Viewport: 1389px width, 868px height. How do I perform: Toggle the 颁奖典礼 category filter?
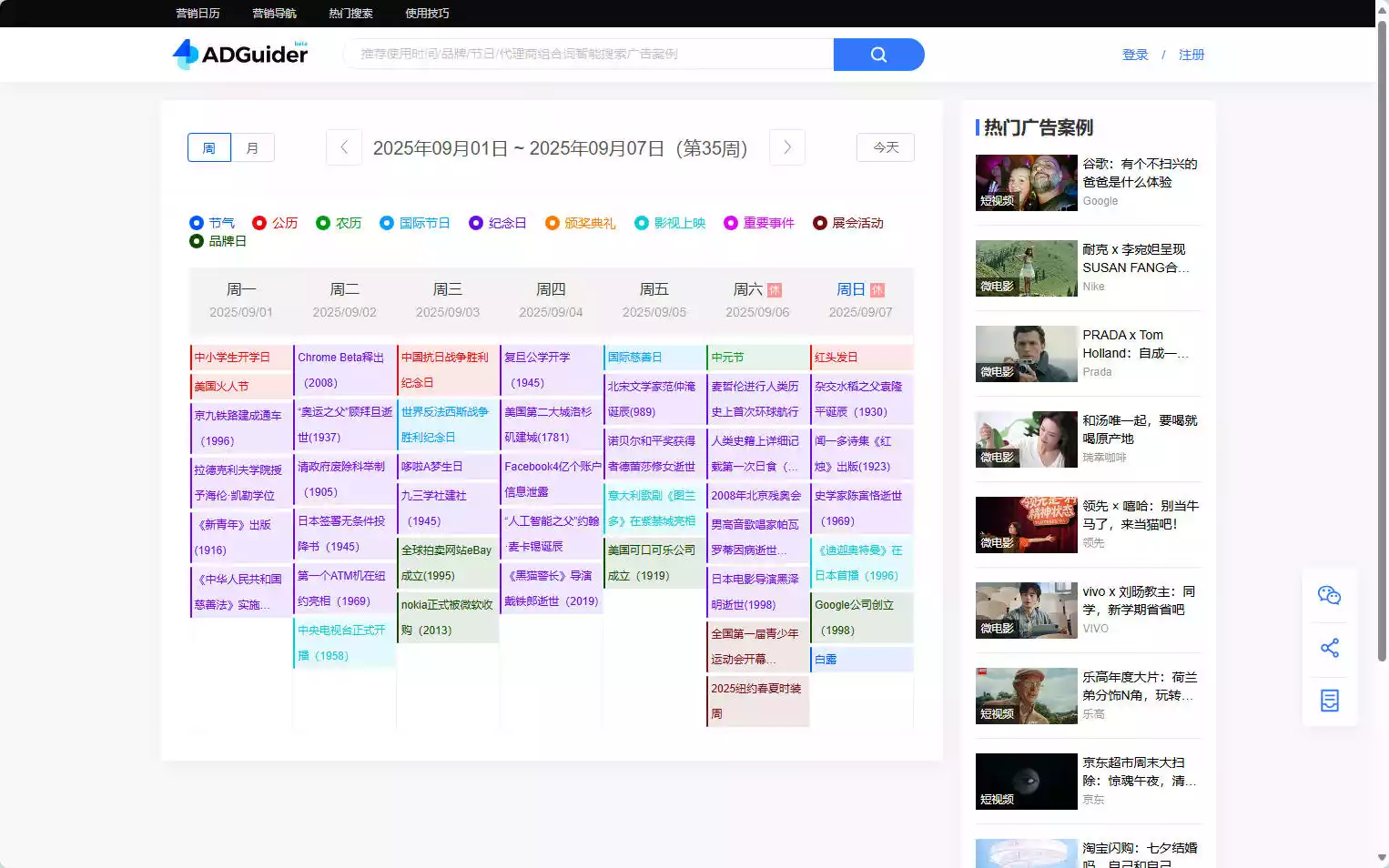tap(581, 223)
